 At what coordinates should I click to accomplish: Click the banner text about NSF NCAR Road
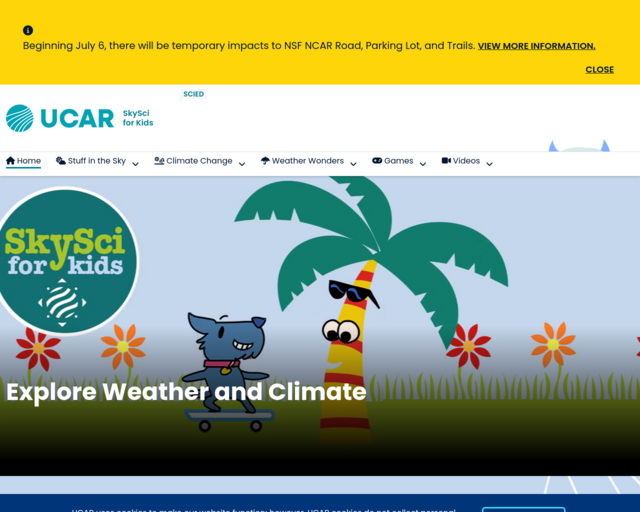249,46
